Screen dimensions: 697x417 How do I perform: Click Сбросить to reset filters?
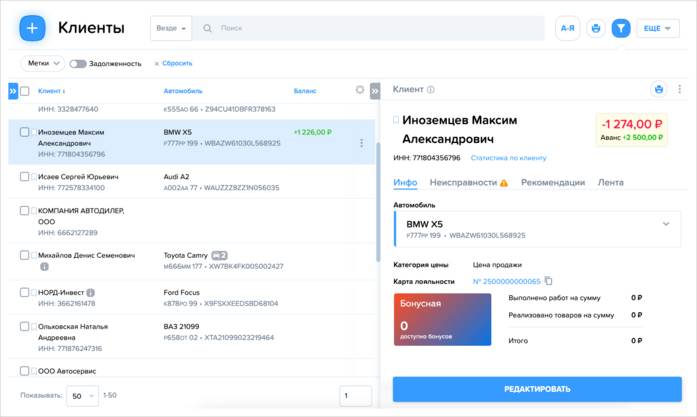tap(177, 64)
